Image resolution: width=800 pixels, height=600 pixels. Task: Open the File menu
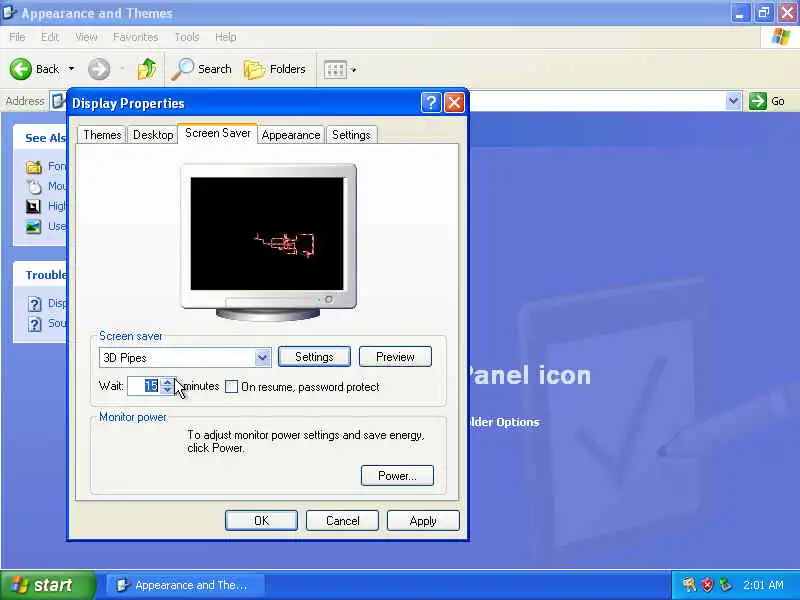pos(17,37)
